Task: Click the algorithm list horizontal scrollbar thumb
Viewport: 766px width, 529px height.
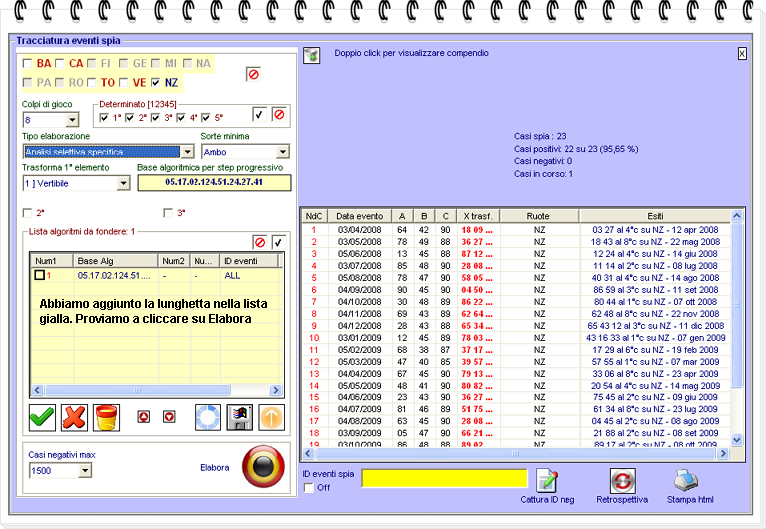Action: pyautogui.click(x=137, y=390)
